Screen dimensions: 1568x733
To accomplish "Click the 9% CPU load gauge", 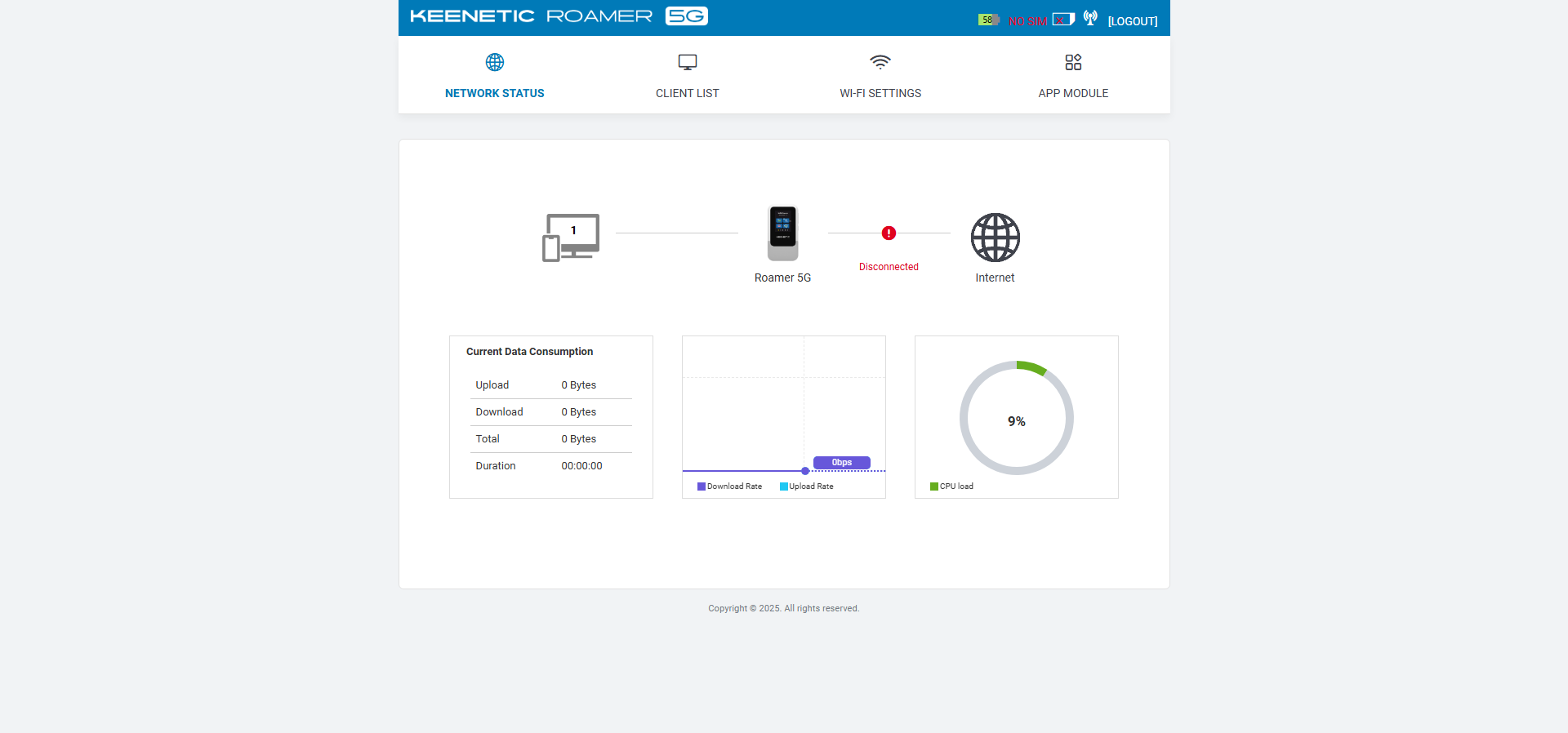I will [1016, 418].
